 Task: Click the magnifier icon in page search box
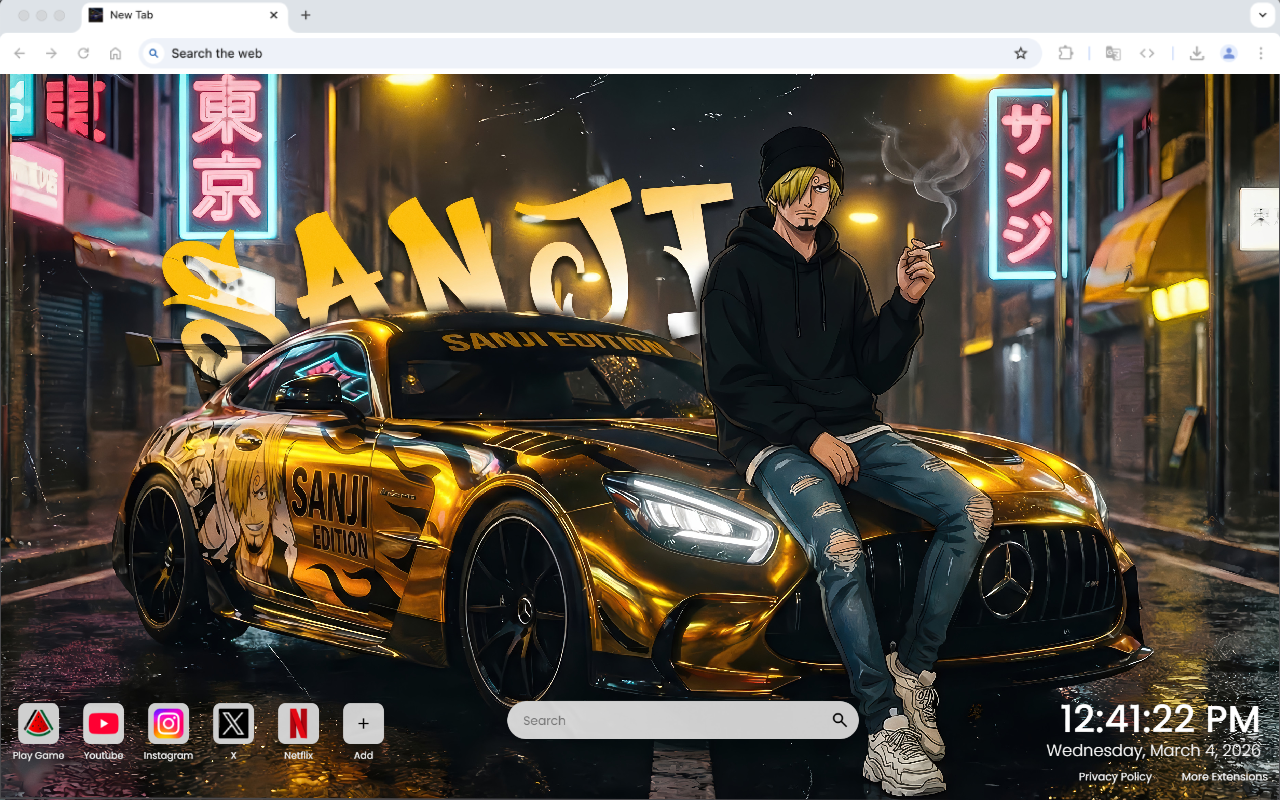click(x=839, y=720)
